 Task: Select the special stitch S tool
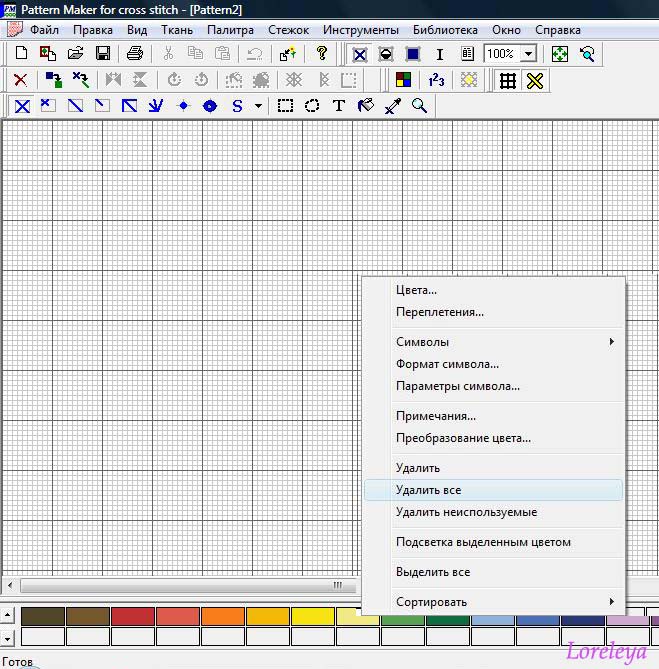pyautogui.click(x=237, y=106)
